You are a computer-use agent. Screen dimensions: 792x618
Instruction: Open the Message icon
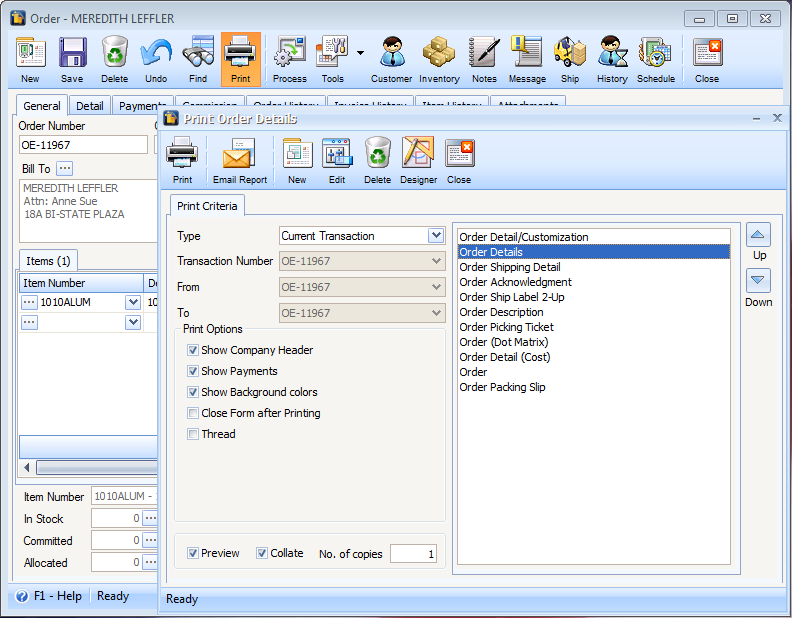(x=527, y=59)
